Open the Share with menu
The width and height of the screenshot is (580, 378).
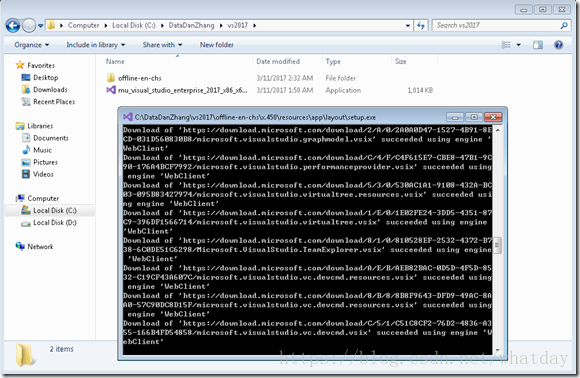[x=162, y=45]
